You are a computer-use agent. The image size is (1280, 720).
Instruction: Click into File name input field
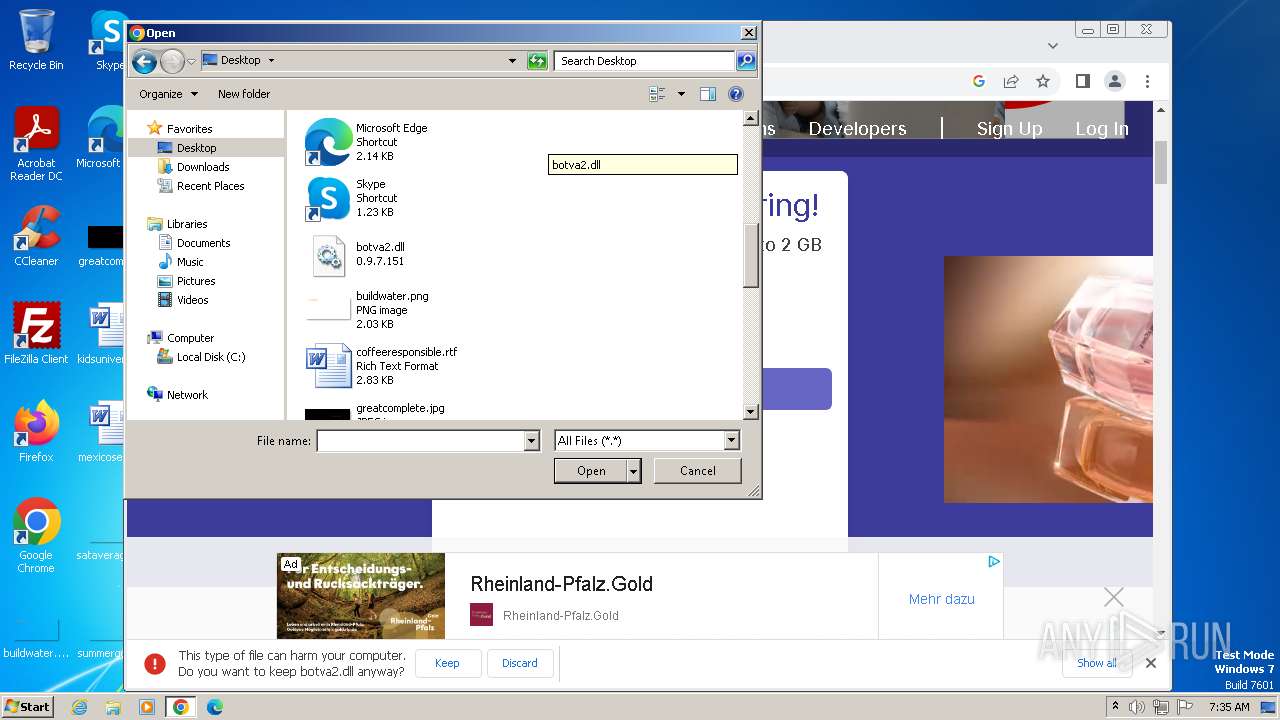click(421, 441)
